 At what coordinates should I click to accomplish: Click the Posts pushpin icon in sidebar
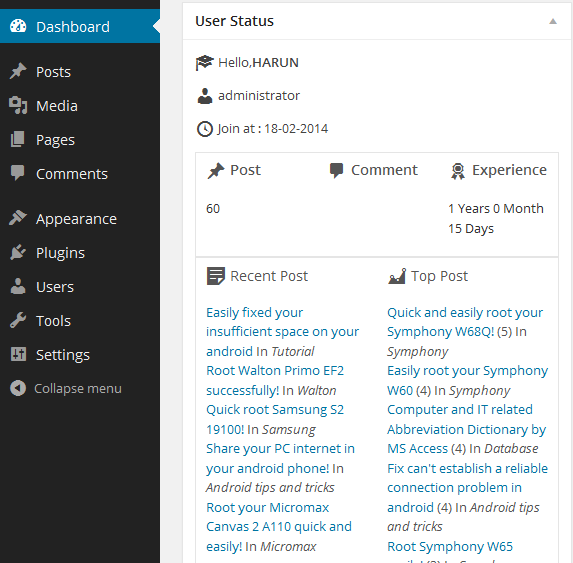click(18, 71)
